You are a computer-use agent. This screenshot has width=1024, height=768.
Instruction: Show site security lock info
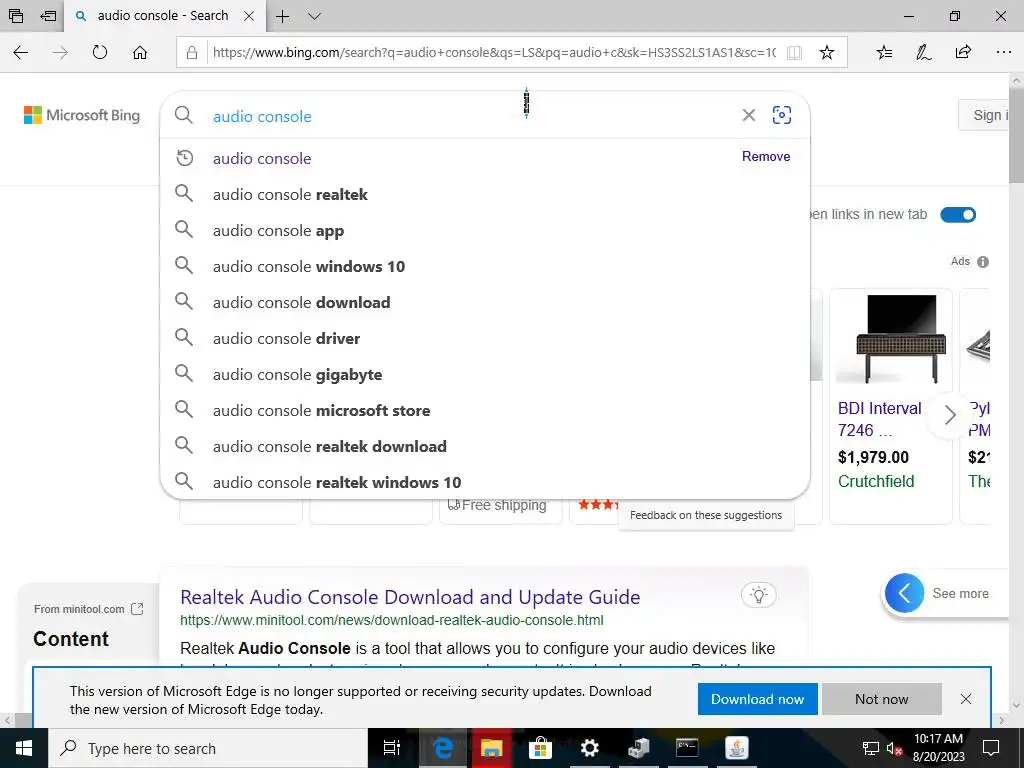(x=192, y=52)
